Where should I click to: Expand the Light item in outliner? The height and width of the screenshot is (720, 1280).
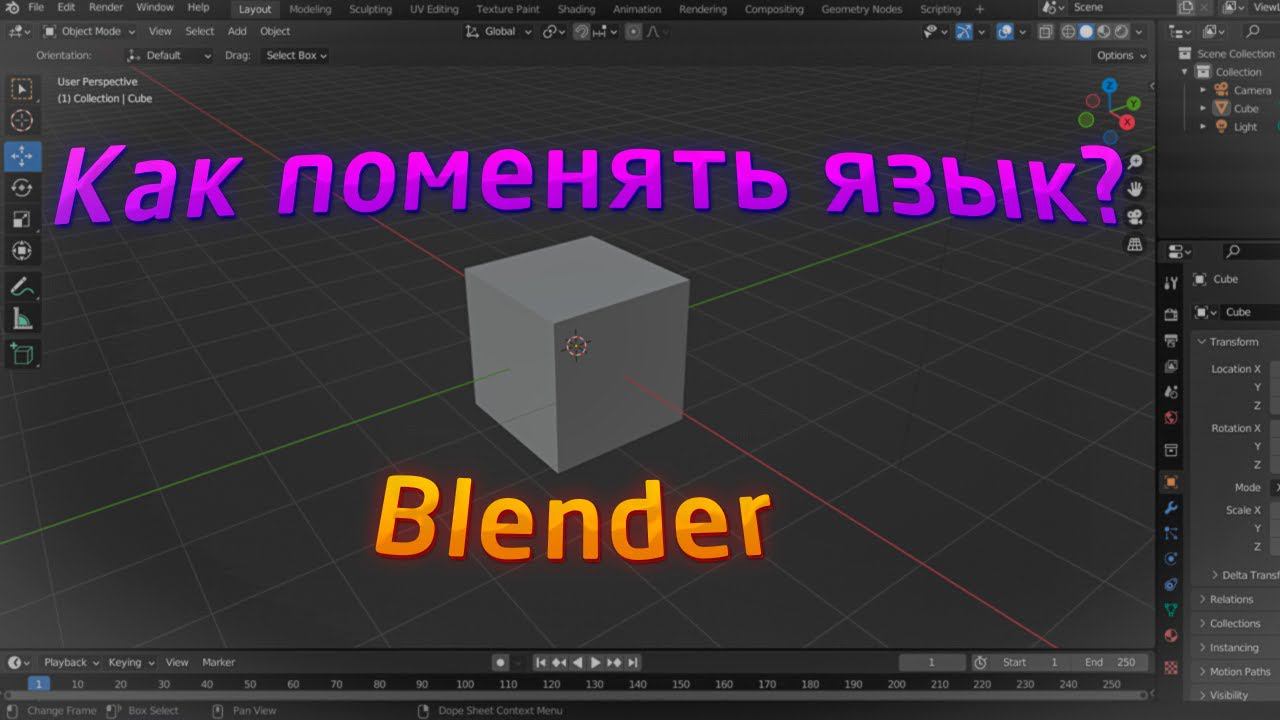coord(1204,127)
